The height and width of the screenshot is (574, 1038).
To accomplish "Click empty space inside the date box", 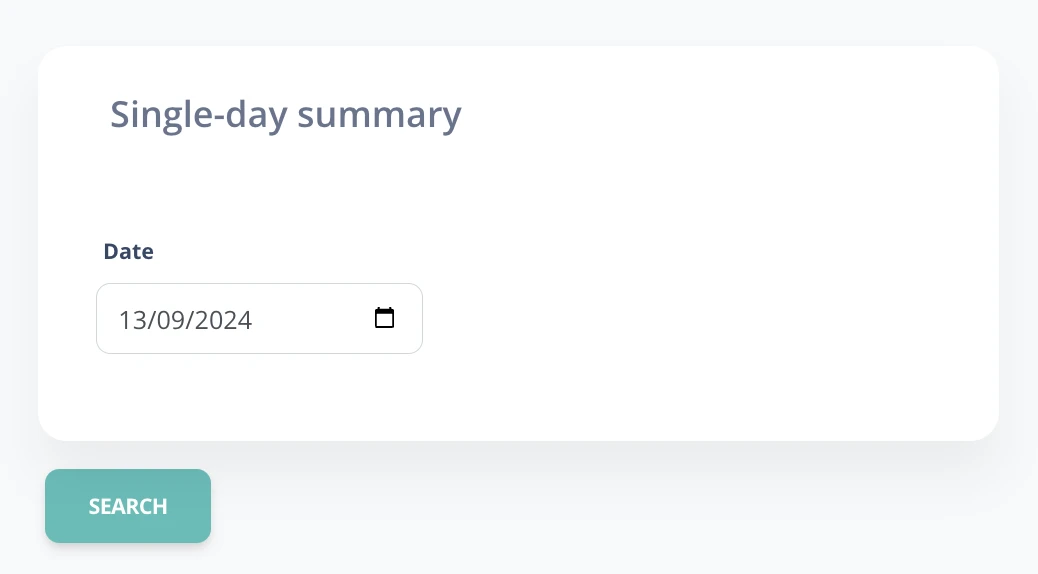I will pyautogui.click(x=311, y=318).
